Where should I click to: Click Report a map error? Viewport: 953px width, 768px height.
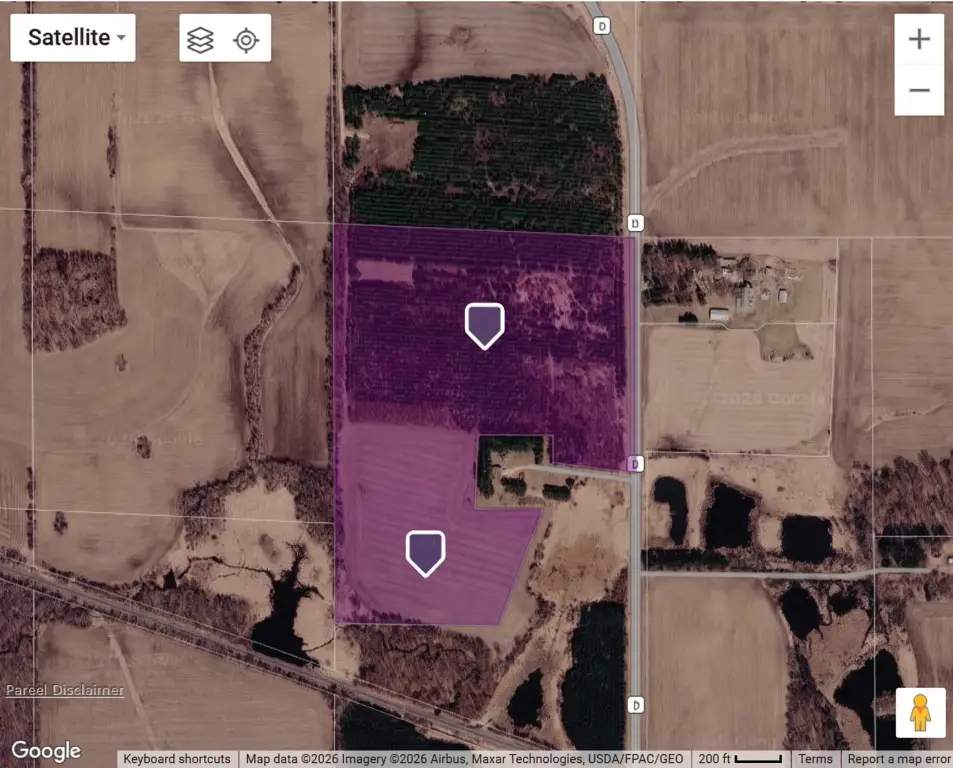click(899, 759)
